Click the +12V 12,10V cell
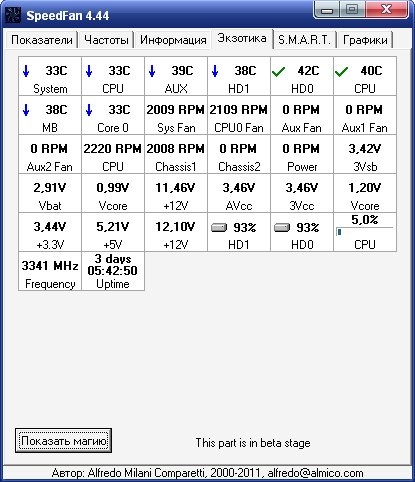 tap(176, 232)
